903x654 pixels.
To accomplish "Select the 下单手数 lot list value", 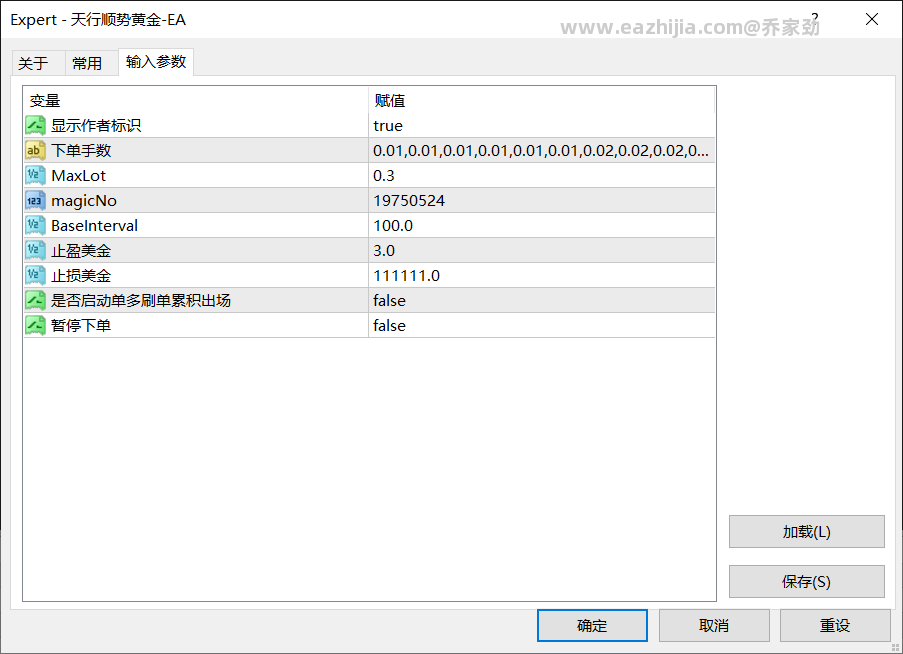I will click(x=542, y=150).
